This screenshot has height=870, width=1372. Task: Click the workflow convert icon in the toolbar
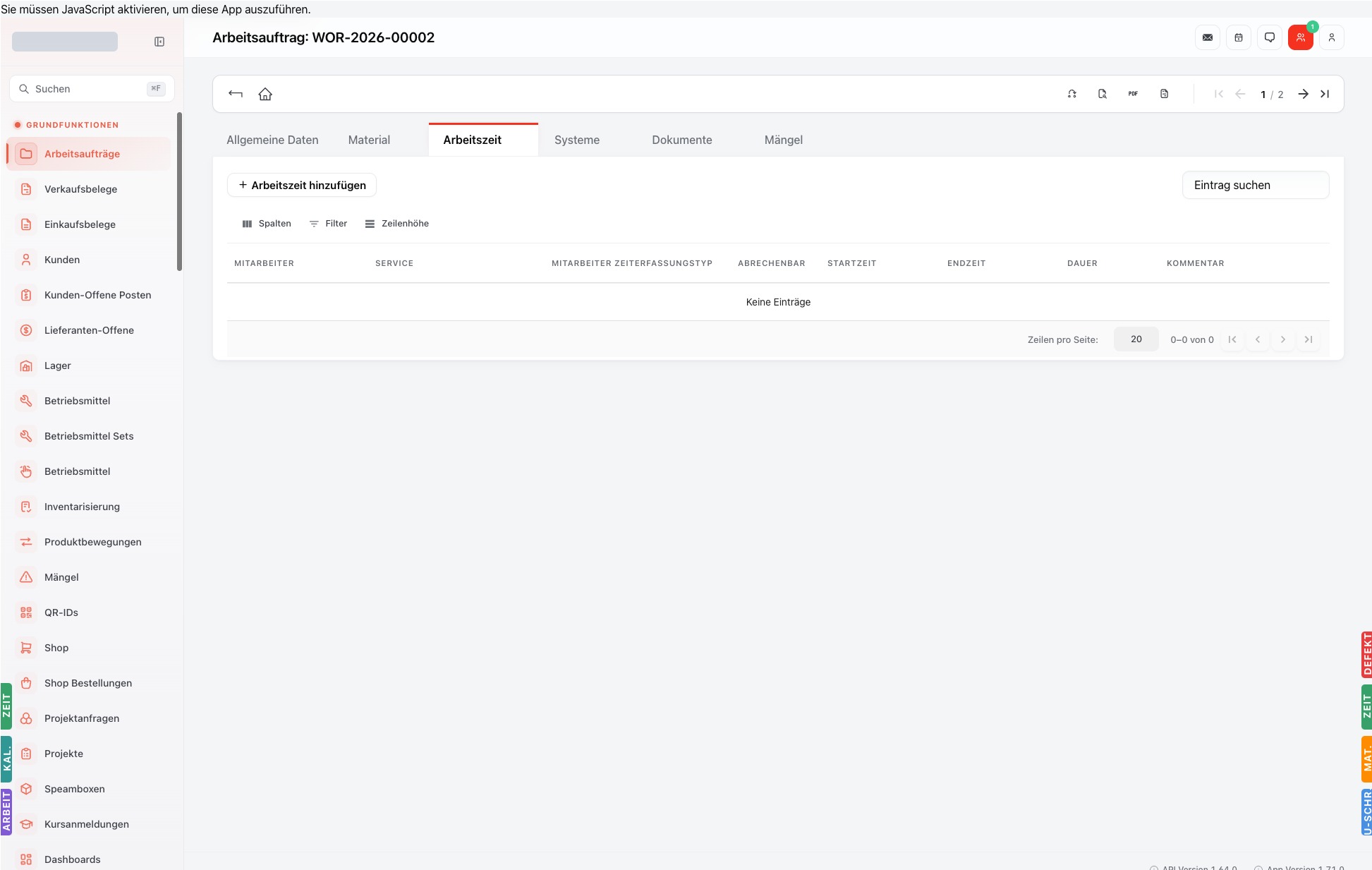click(1072, 94)
